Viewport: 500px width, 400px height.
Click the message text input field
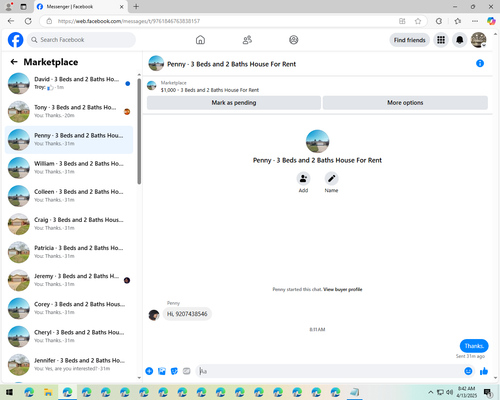328,371
